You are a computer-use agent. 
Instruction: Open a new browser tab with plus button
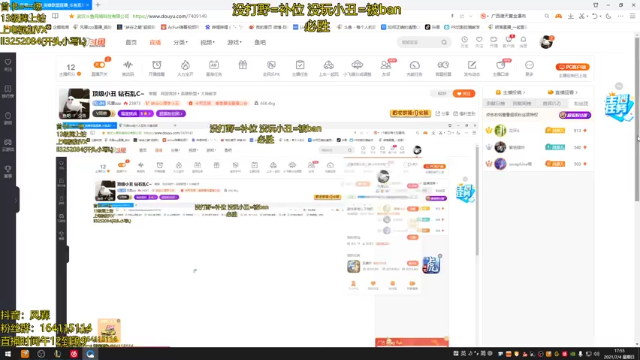click(98, 5)
